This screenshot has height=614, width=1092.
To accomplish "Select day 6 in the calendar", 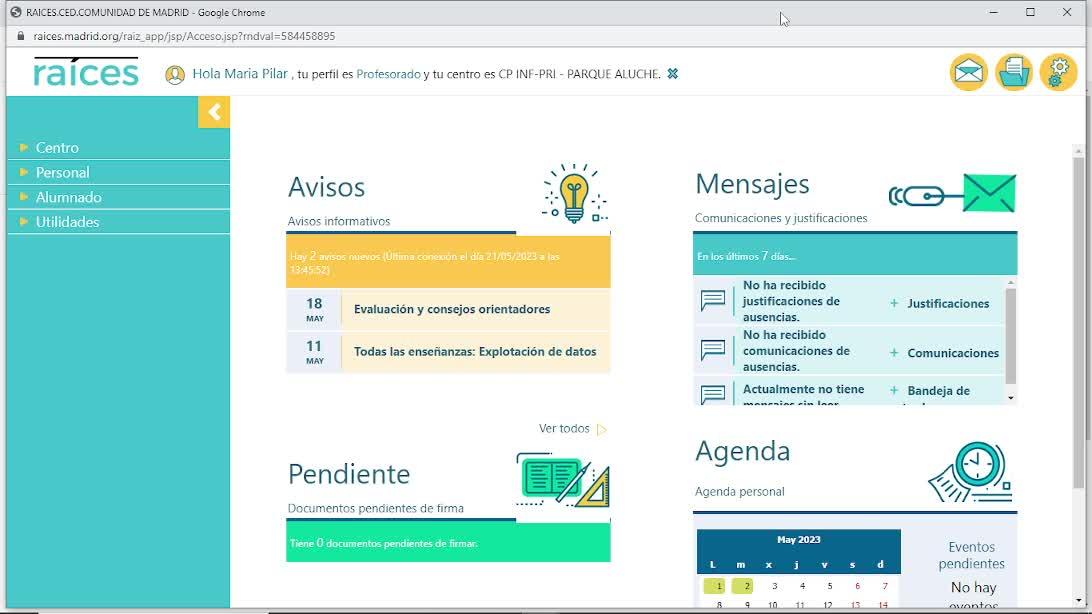I will [857, 586].
